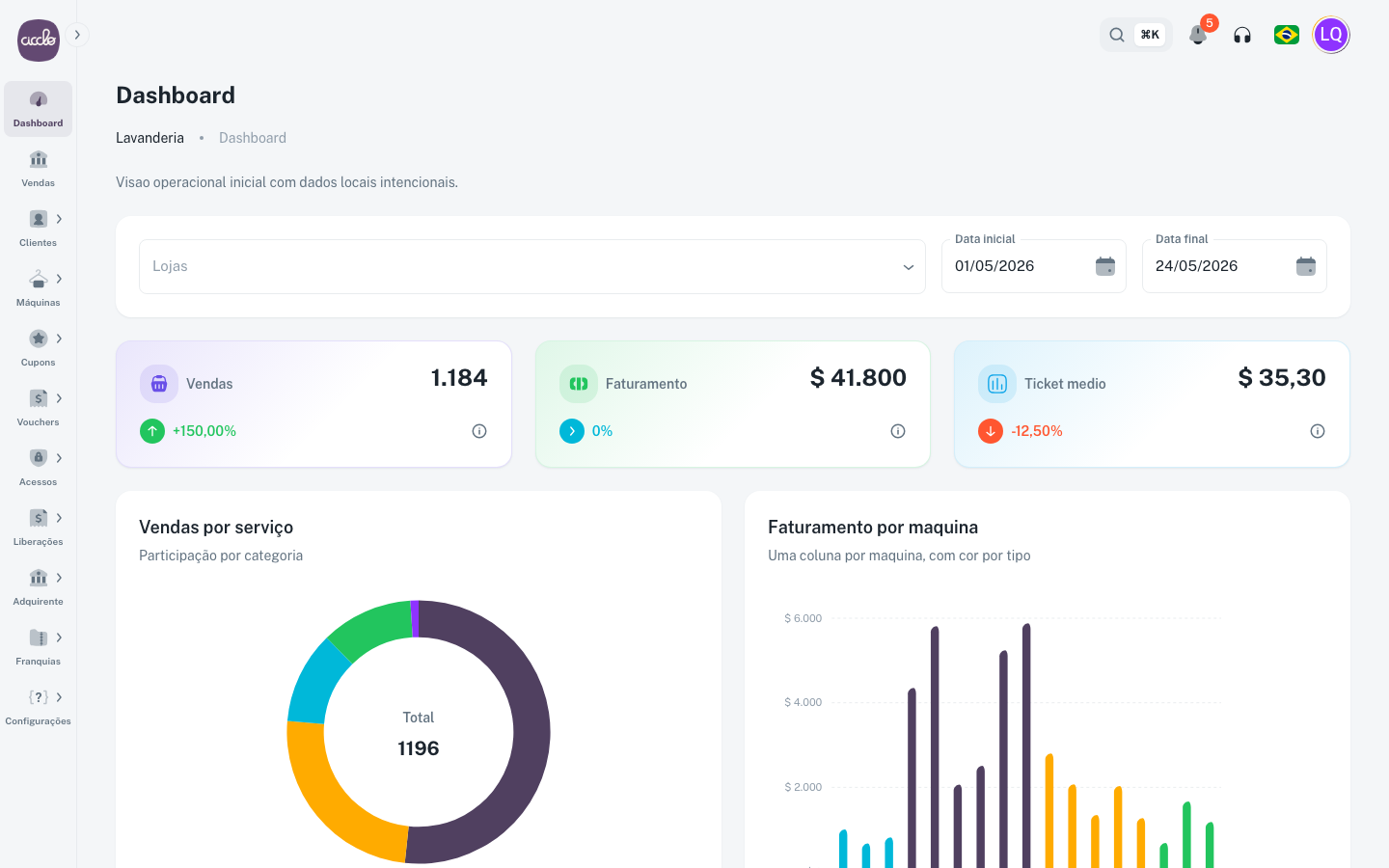
Task: Click the Ticket medio chart icon
Action: (997, 384)
